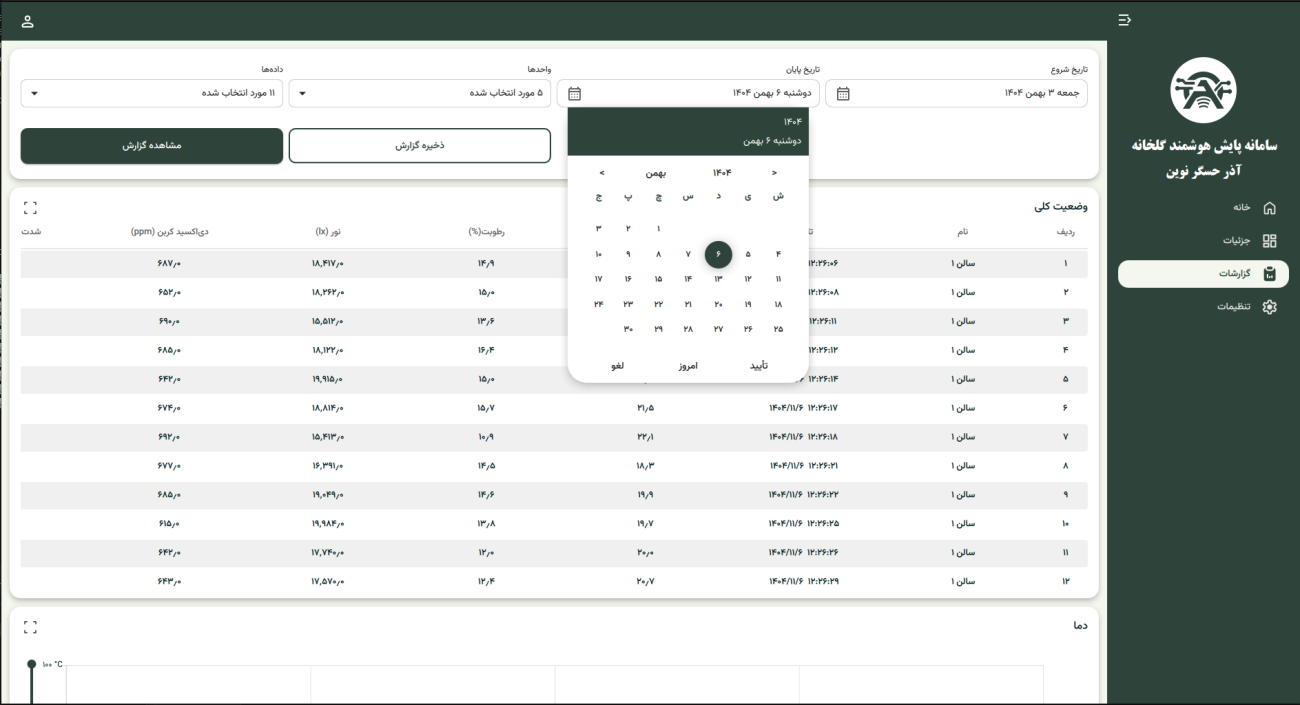This screenshot has width=1300, height=705.
Task: Click the light value ۱۹٬۹۱۵٫۰ in row ۵
Action: 327,380
